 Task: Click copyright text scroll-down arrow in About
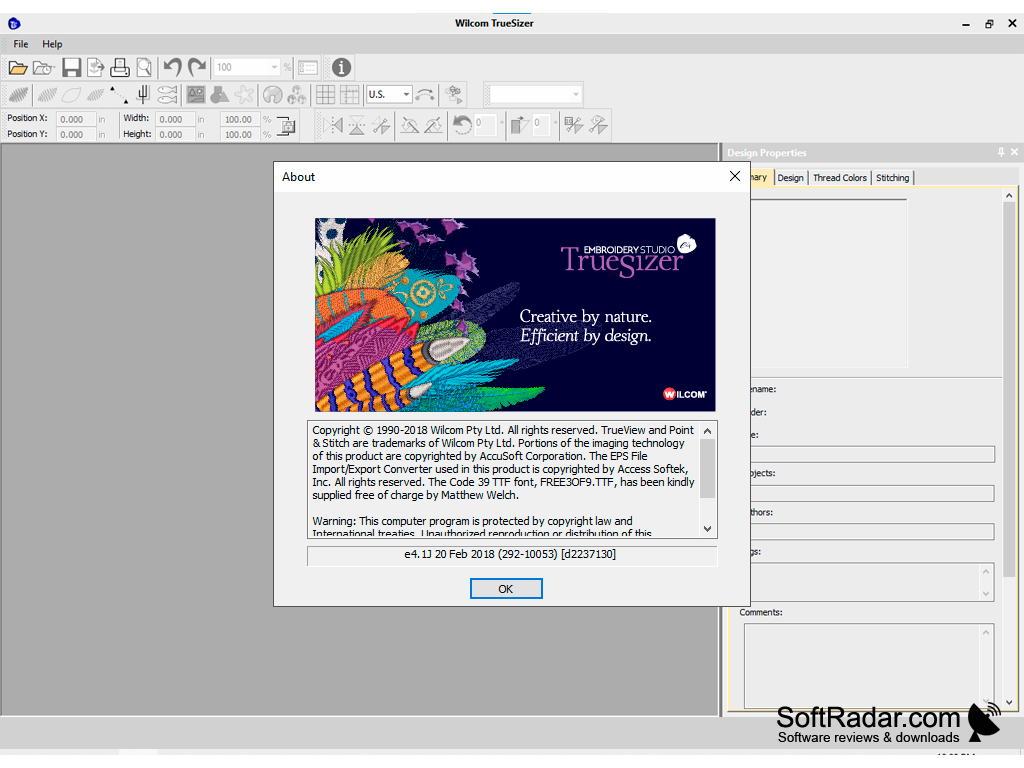click(x=707, y=529)
